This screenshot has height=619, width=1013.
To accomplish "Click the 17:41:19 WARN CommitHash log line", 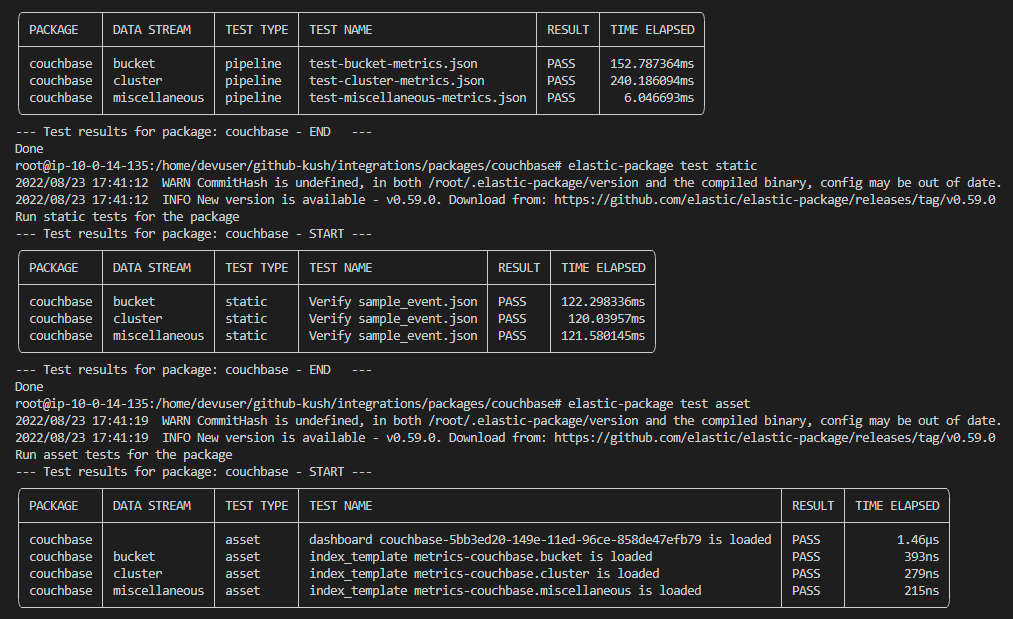I will pyautogui.click(x=508, y=421).
